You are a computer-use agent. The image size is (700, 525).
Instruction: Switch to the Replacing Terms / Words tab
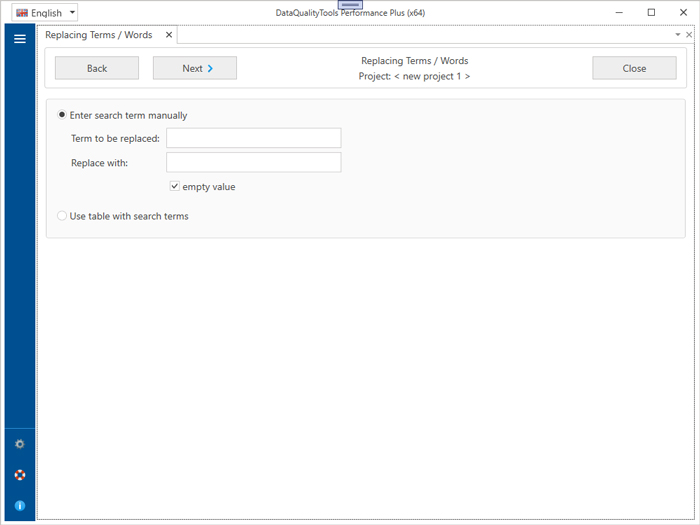click(98, 35)
